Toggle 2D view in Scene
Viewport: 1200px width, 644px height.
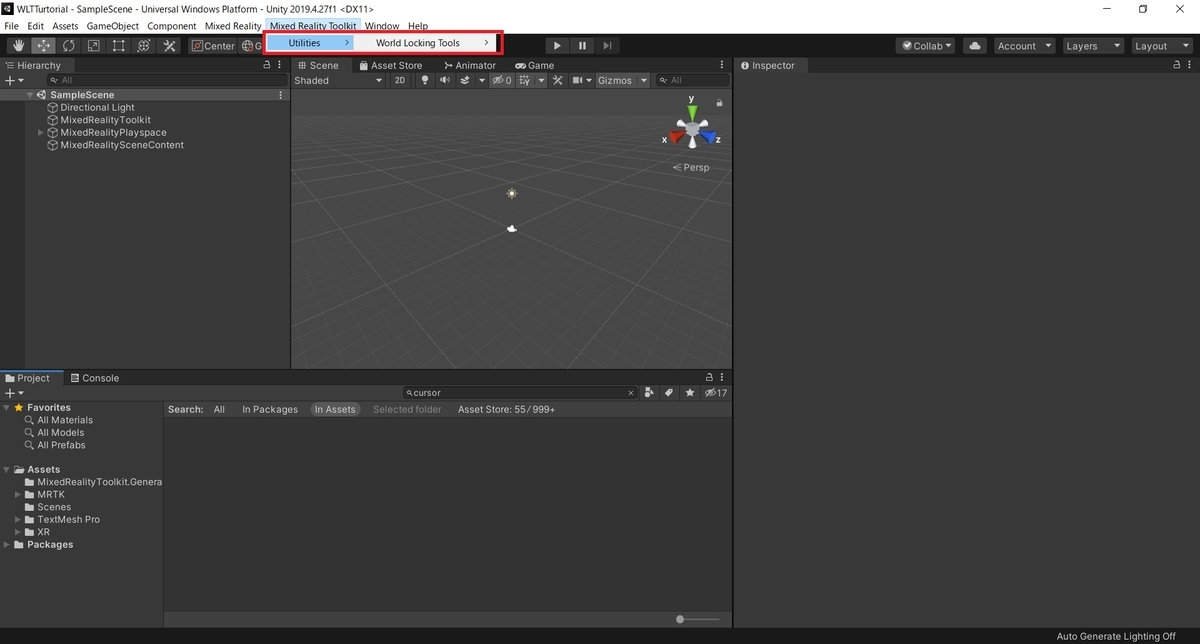click(x=400, y=80)
